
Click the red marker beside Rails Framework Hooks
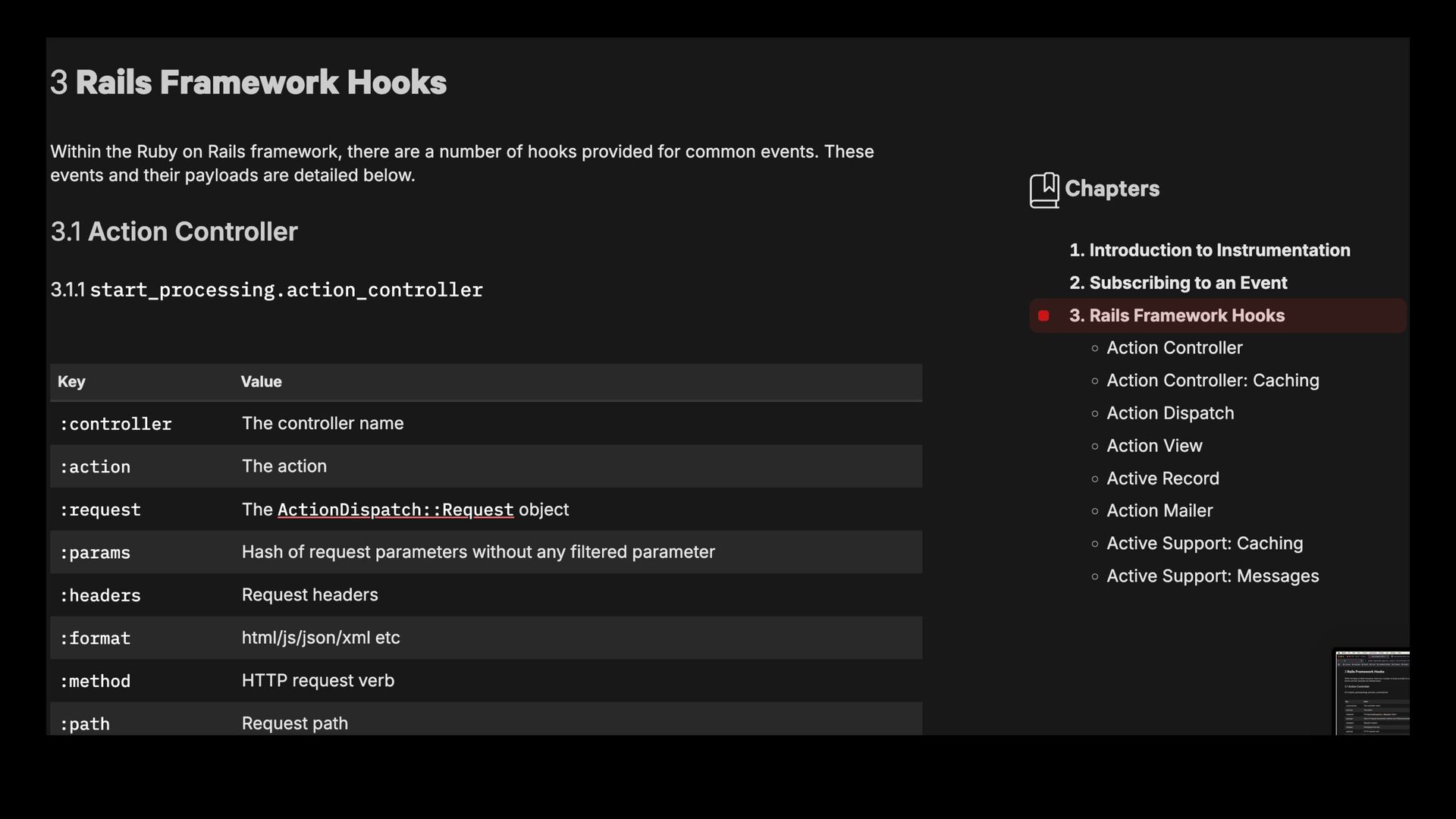point(1043,315)
